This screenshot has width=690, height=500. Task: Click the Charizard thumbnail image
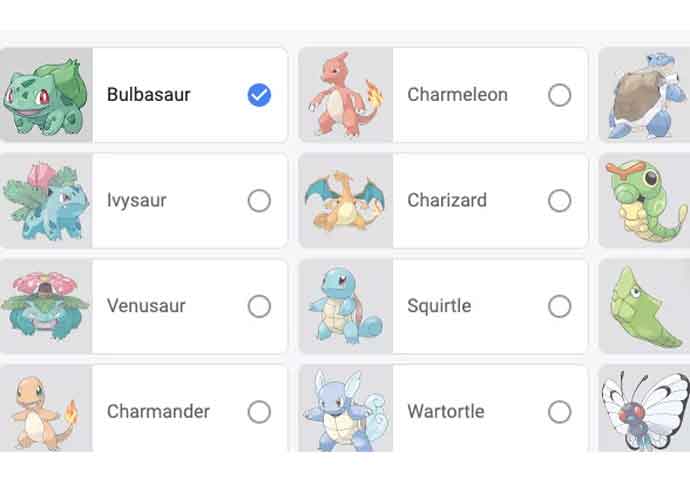tap(345, 201)
